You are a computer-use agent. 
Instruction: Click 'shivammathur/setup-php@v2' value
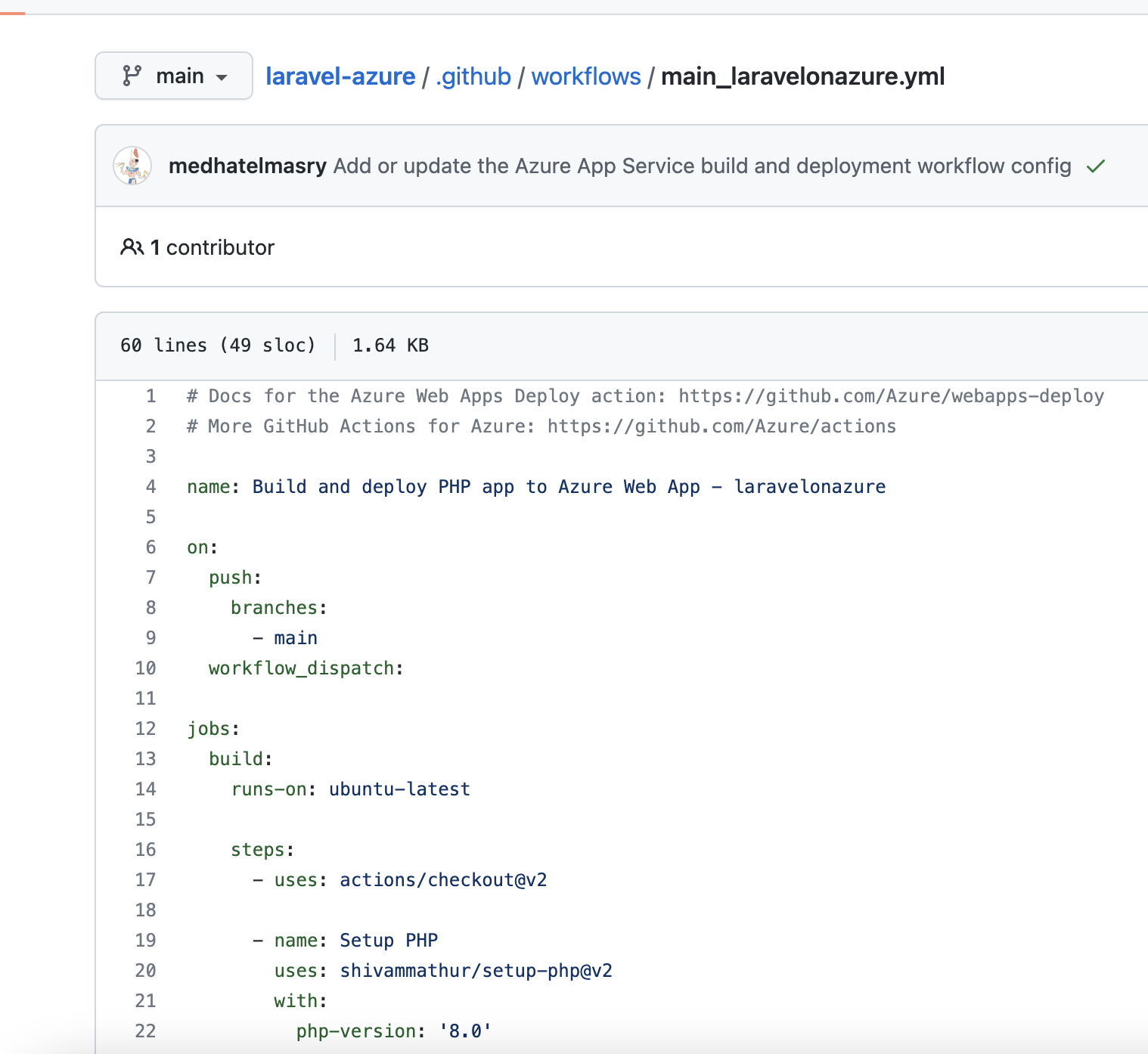coord(476,971)
